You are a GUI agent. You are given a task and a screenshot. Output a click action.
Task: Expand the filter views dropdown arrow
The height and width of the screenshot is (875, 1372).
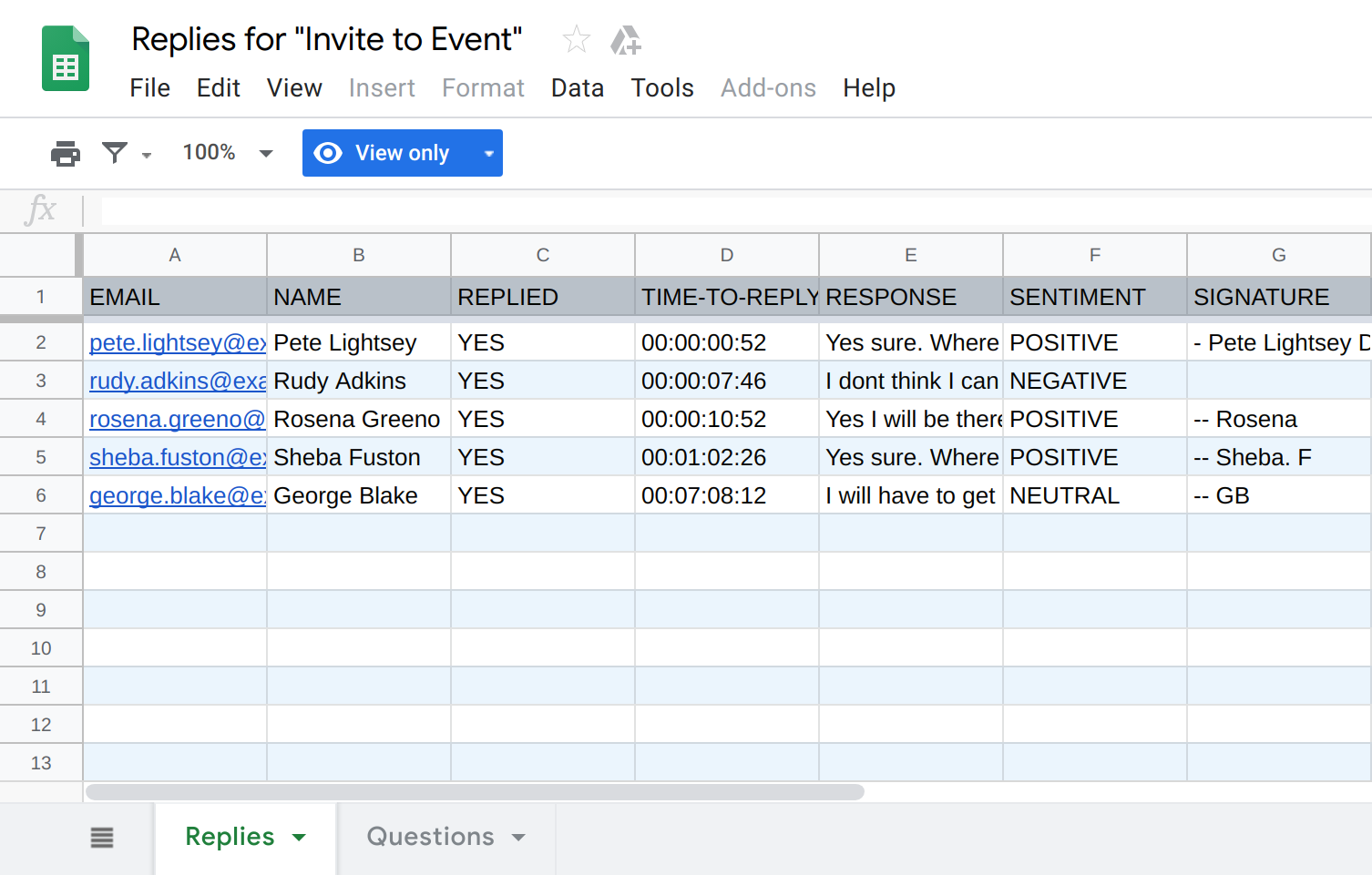pos(147,155)
